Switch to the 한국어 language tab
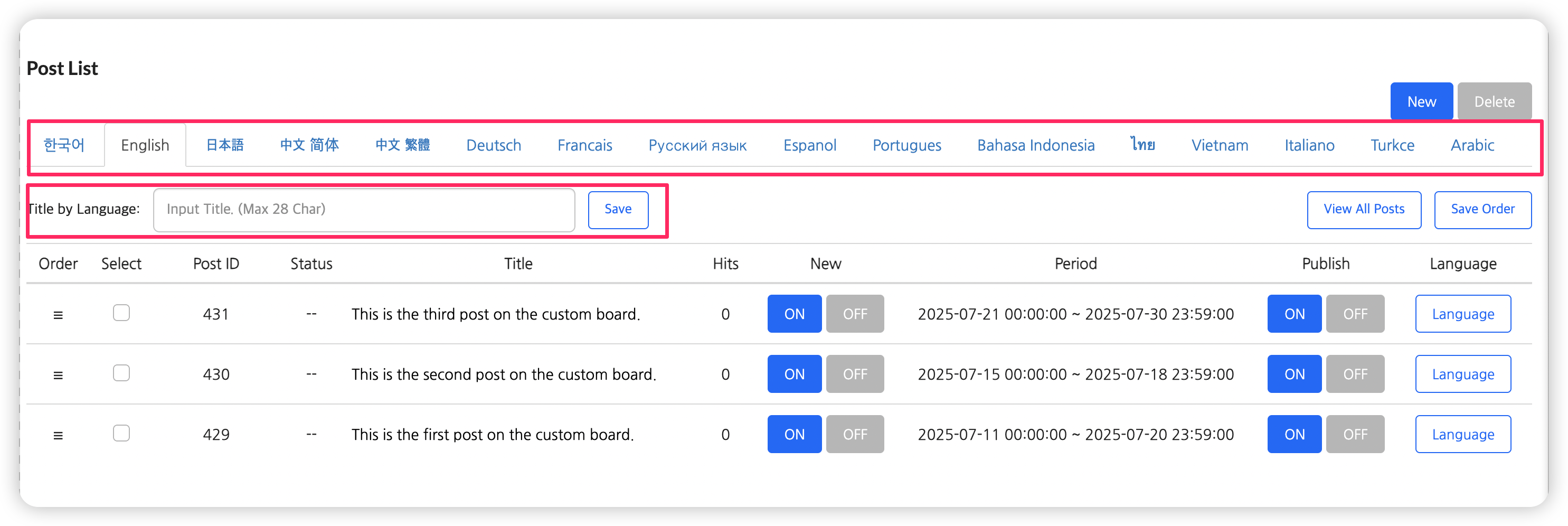The image size is (1568, 526). (64, 146)
